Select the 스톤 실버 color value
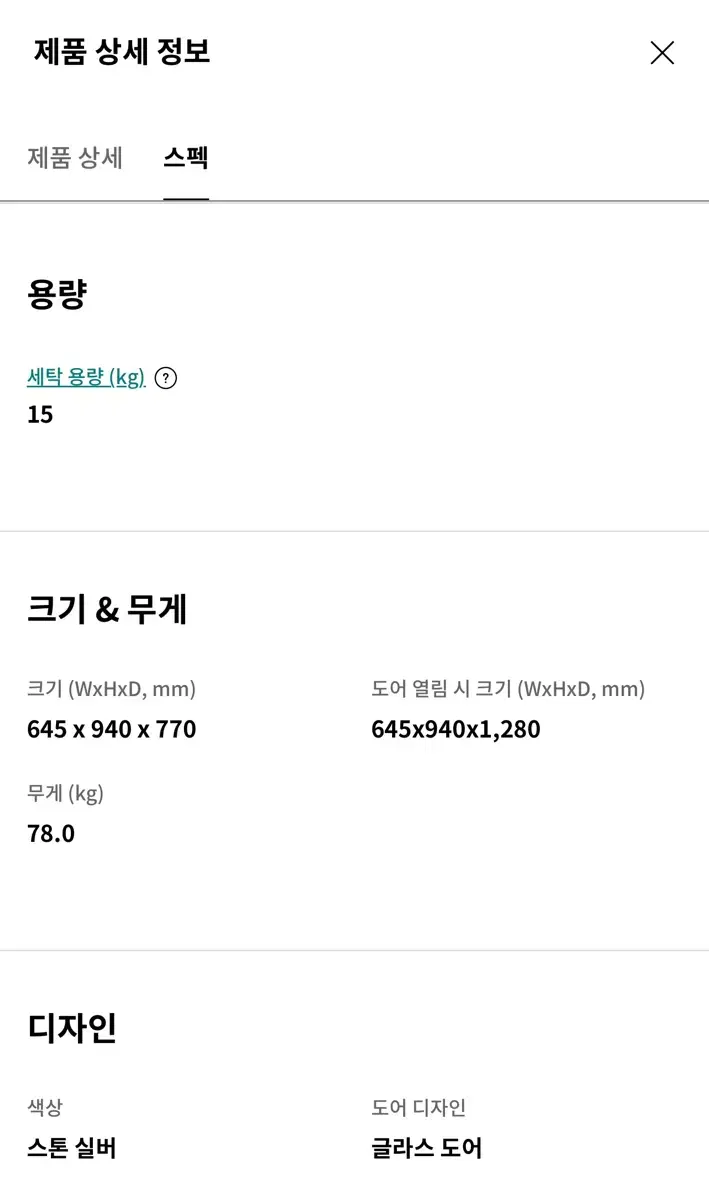 click(72, 1148)
